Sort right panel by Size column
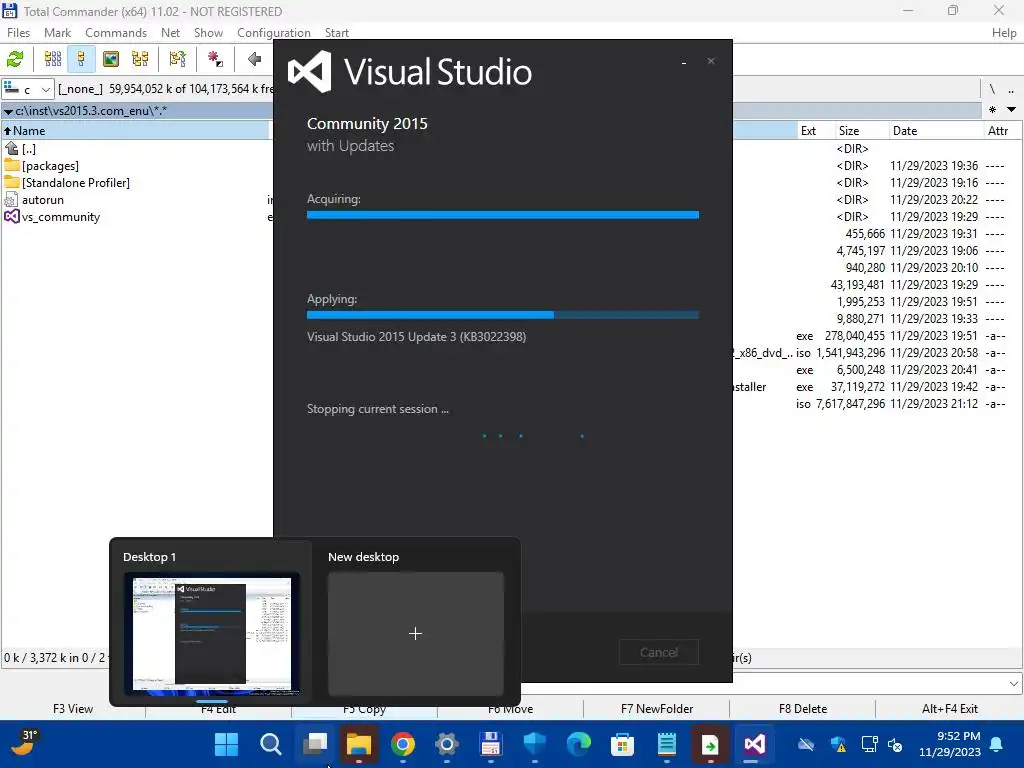The width and height of the screenshot is (1024, 768). (861, 131)
